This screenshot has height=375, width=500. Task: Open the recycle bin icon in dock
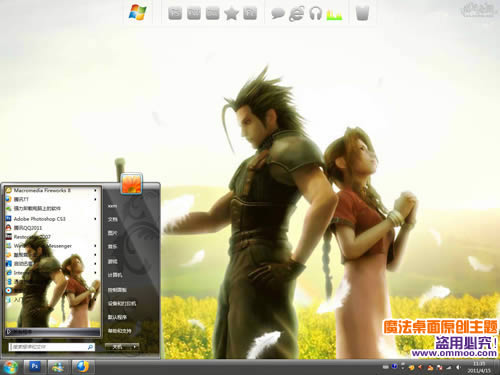coord(362,13)
